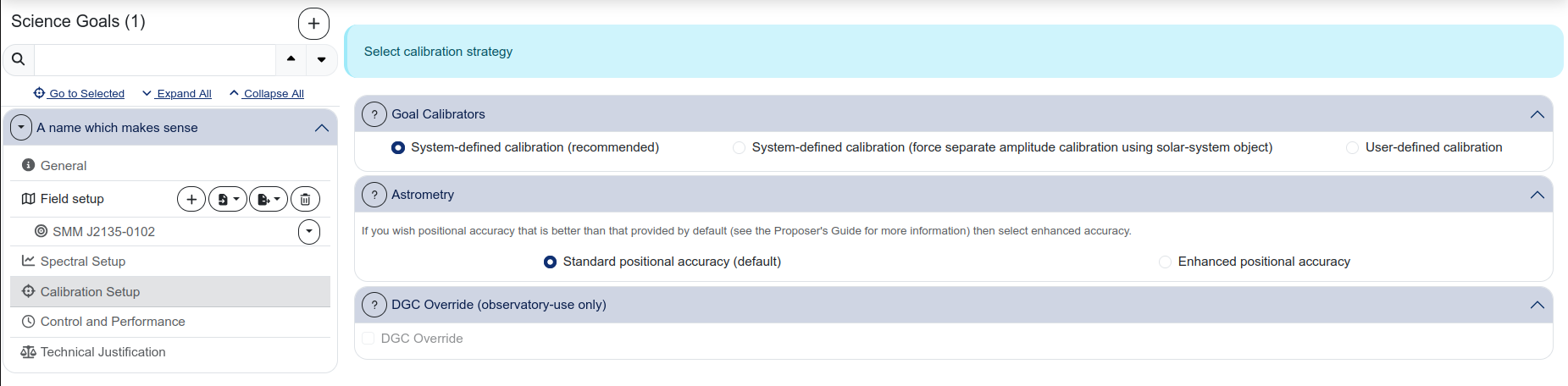Open help for DGC Override section

click(x=374, y=305)
